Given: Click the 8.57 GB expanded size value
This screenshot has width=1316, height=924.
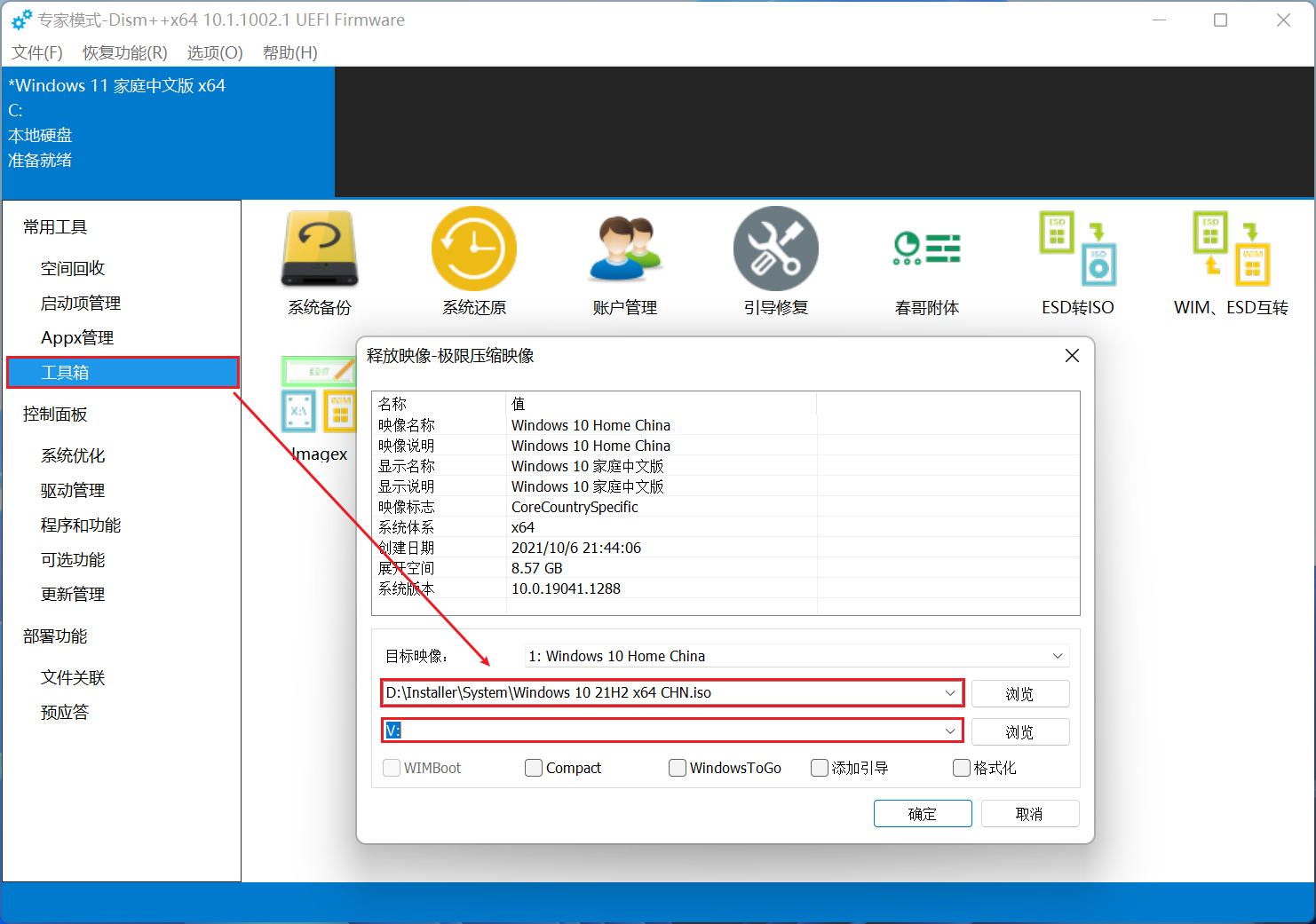Looking at the screenshot, I should (537, 568).
